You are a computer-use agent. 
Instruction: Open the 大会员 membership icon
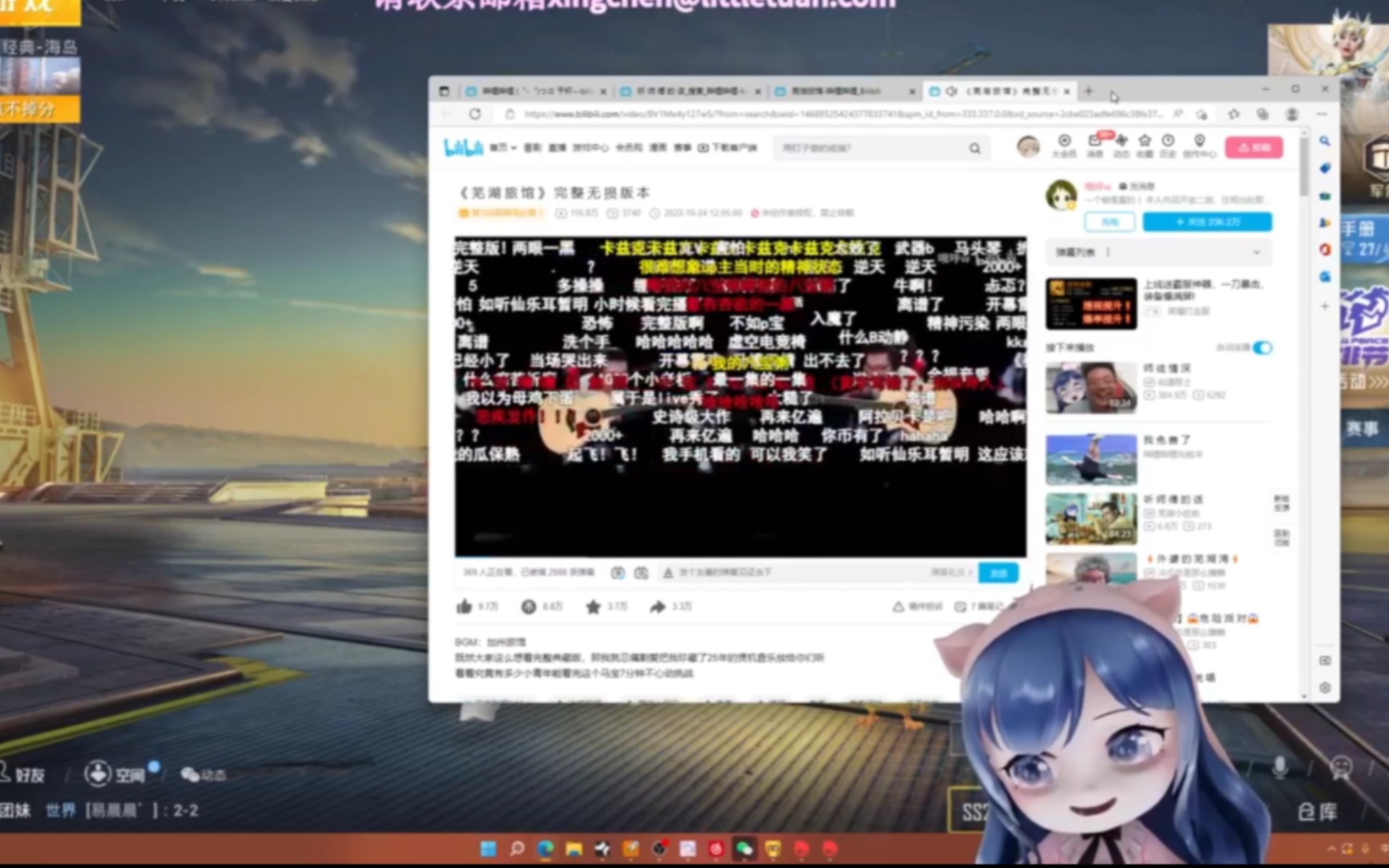[x=1063, y=145]
